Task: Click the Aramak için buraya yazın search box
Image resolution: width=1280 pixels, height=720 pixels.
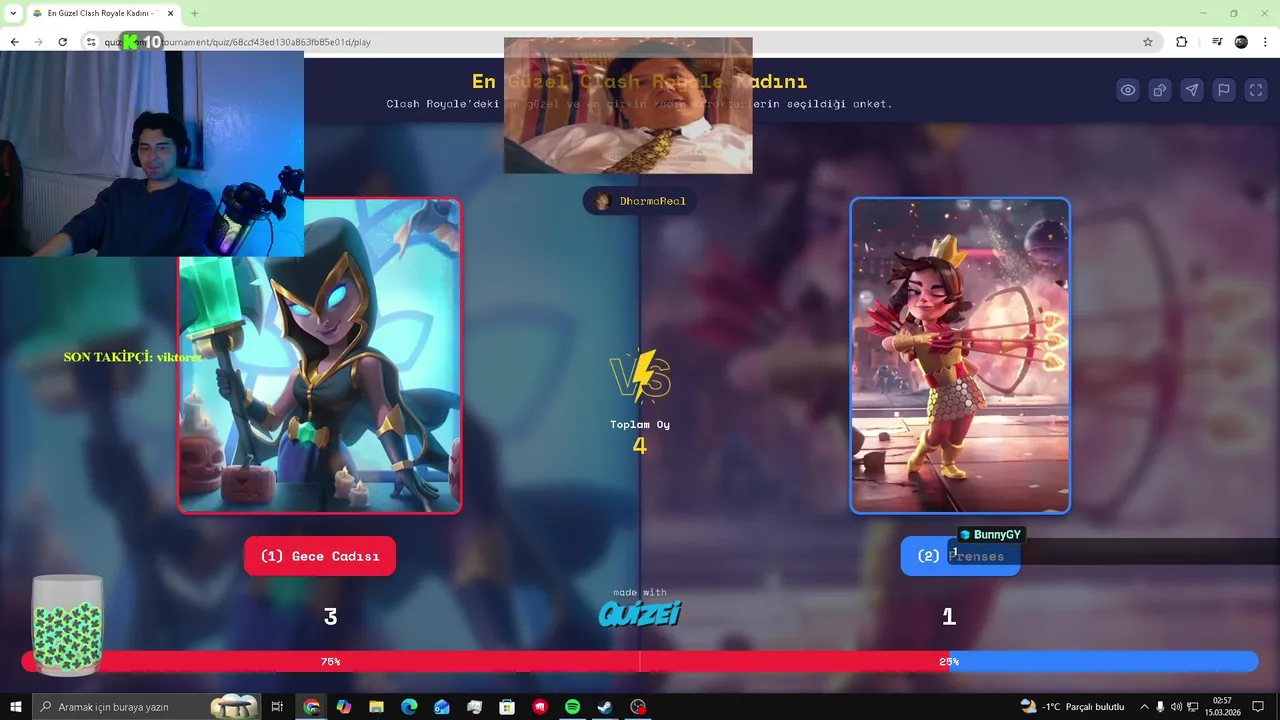Action: point(146,707)
